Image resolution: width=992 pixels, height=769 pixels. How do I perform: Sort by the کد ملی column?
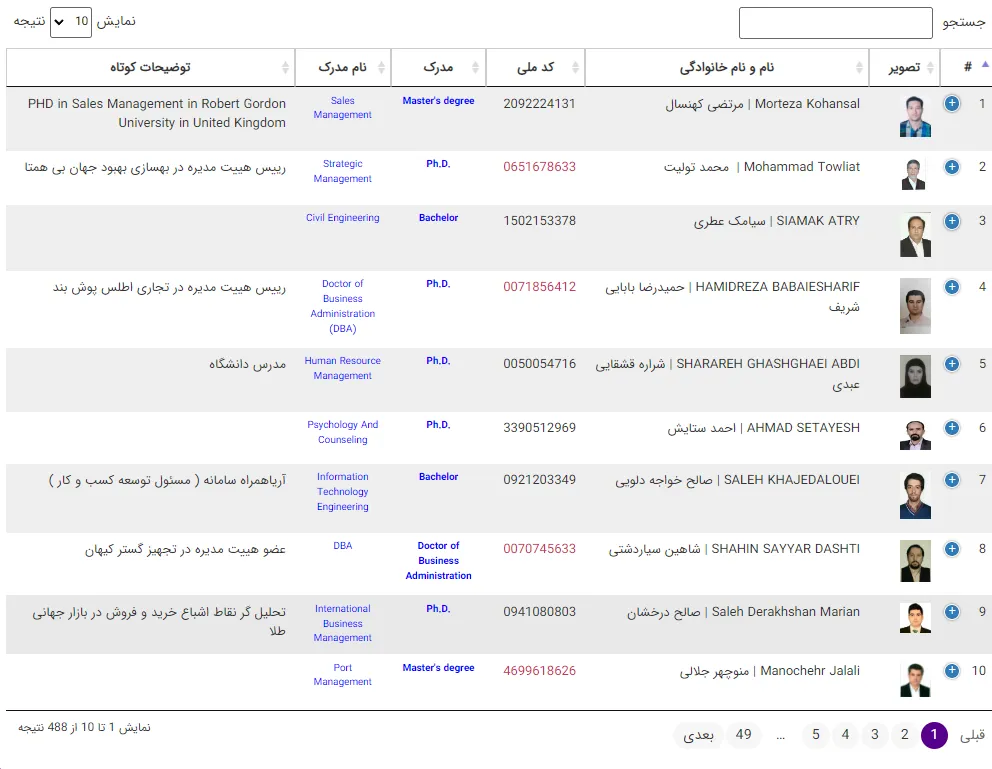pos(535,67)
